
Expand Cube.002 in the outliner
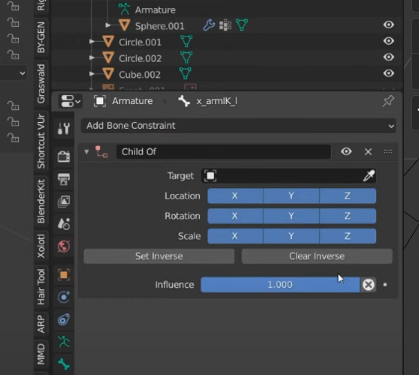[x=92, y=74]
